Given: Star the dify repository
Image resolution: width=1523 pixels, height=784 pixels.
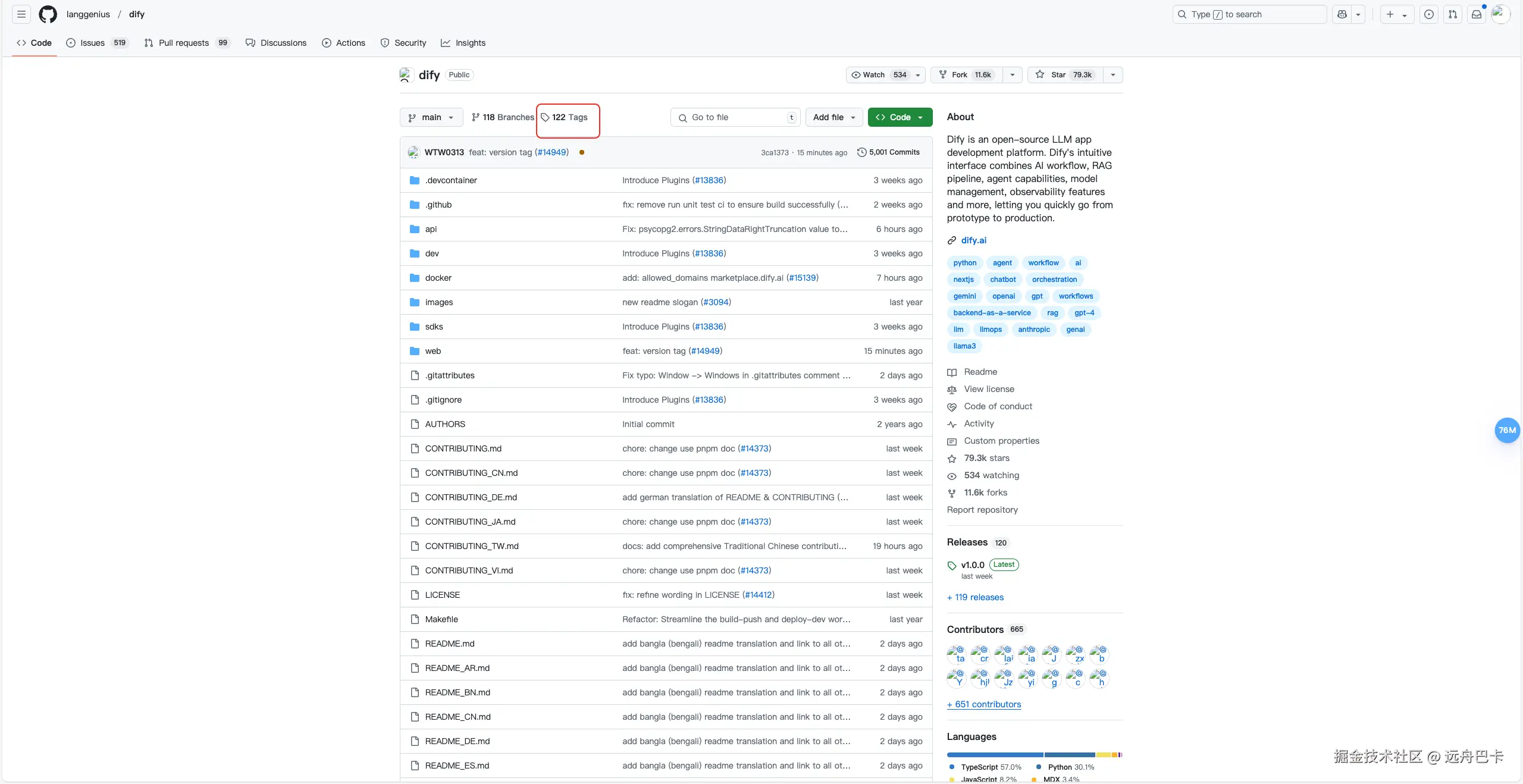Looking at the screenshot, I should pos(1065,75).
